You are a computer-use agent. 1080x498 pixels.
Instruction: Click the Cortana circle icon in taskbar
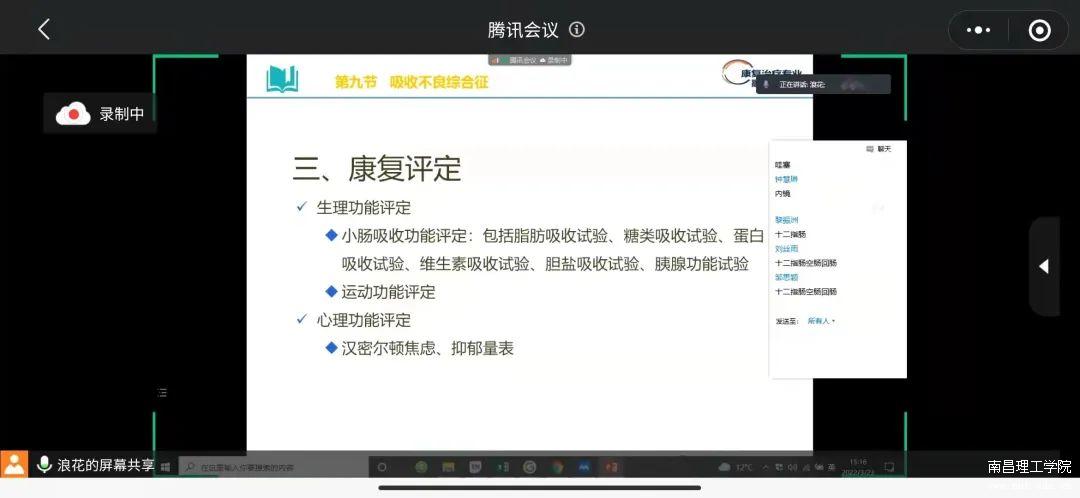click(x=382, y=467)
